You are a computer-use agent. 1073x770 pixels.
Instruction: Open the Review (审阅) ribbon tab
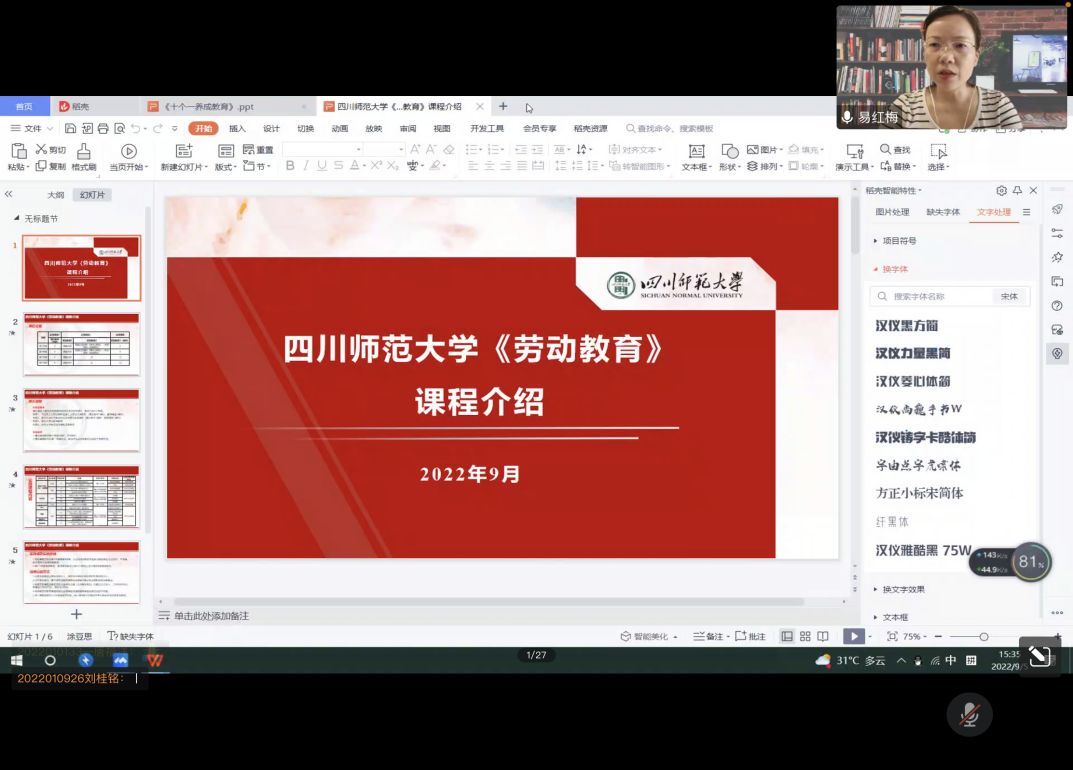click(408, 128)
